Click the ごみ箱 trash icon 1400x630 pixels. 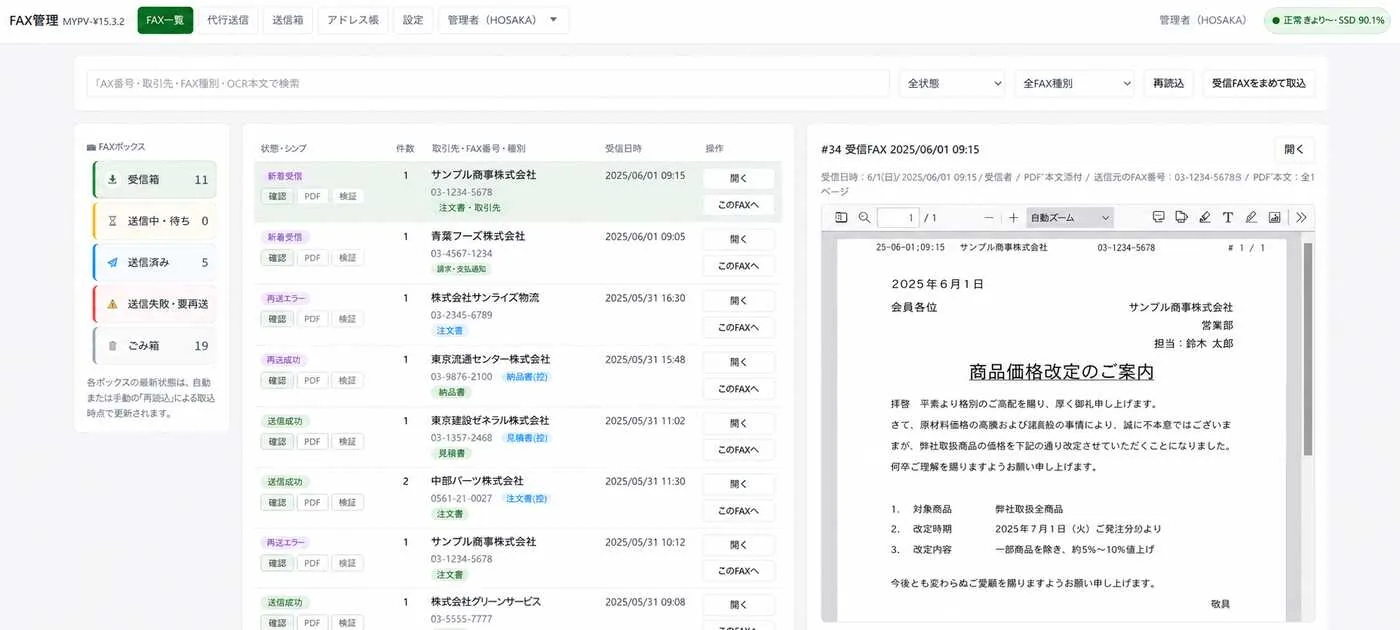(112, 345)
